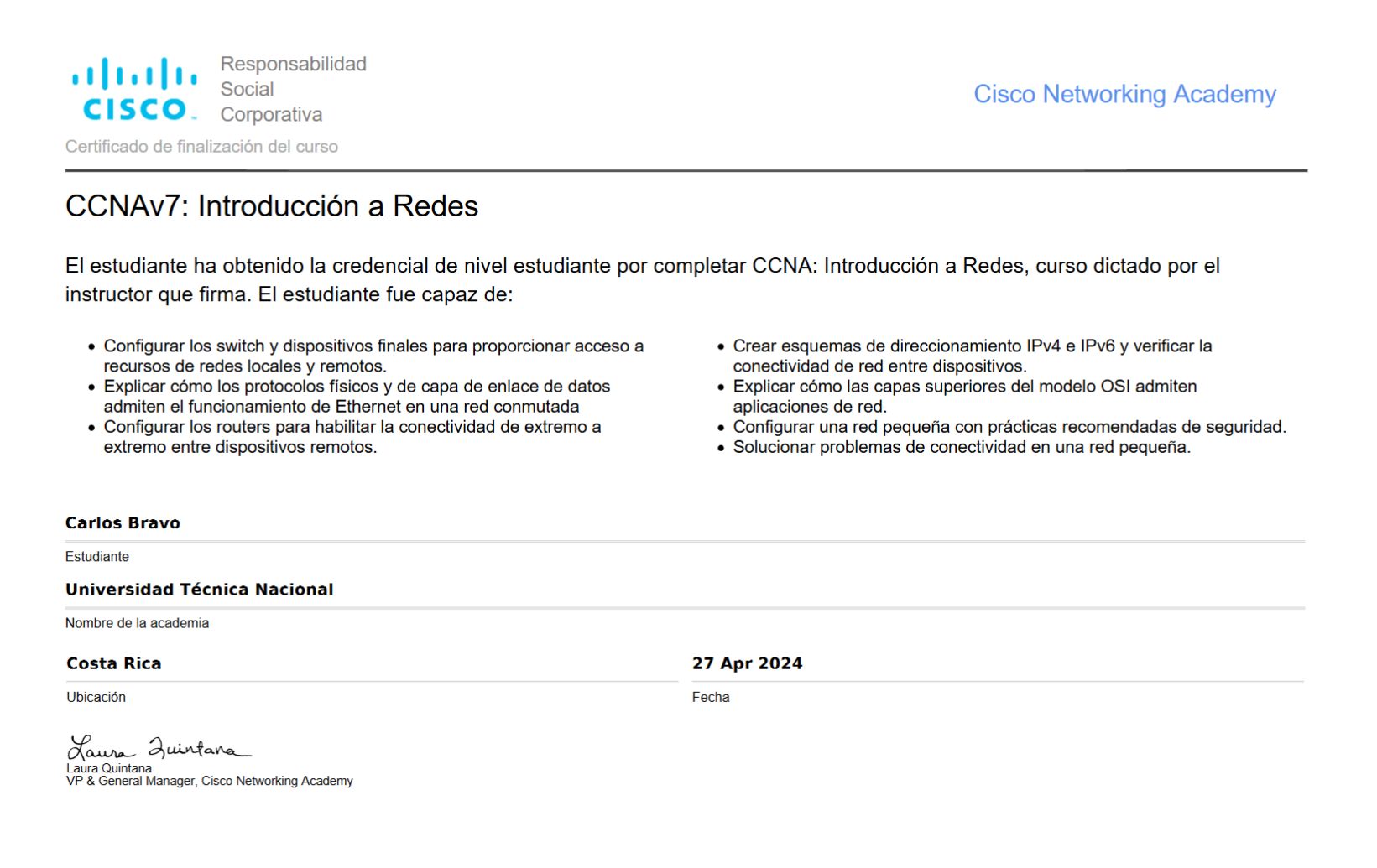The image size is (1377, 868).
Task: Click the bullet 'Configurar los switch y dispositivos finales'
Action: (373, 356)
